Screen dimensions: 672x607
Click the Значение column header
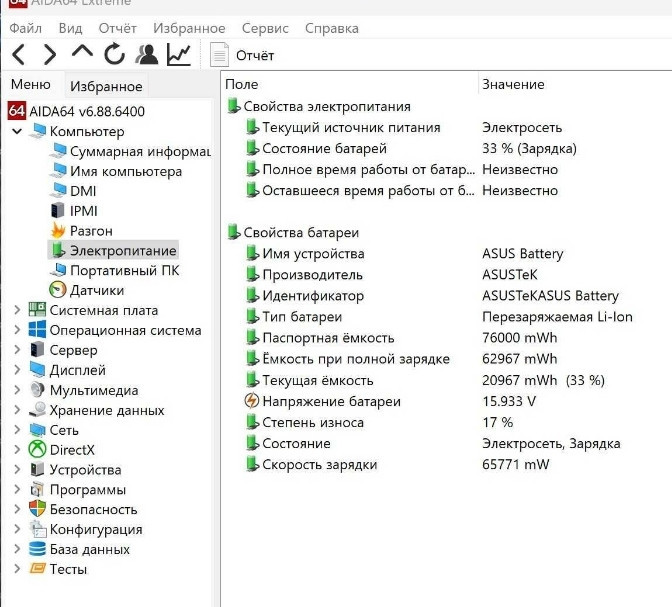[x=513, y=84]
